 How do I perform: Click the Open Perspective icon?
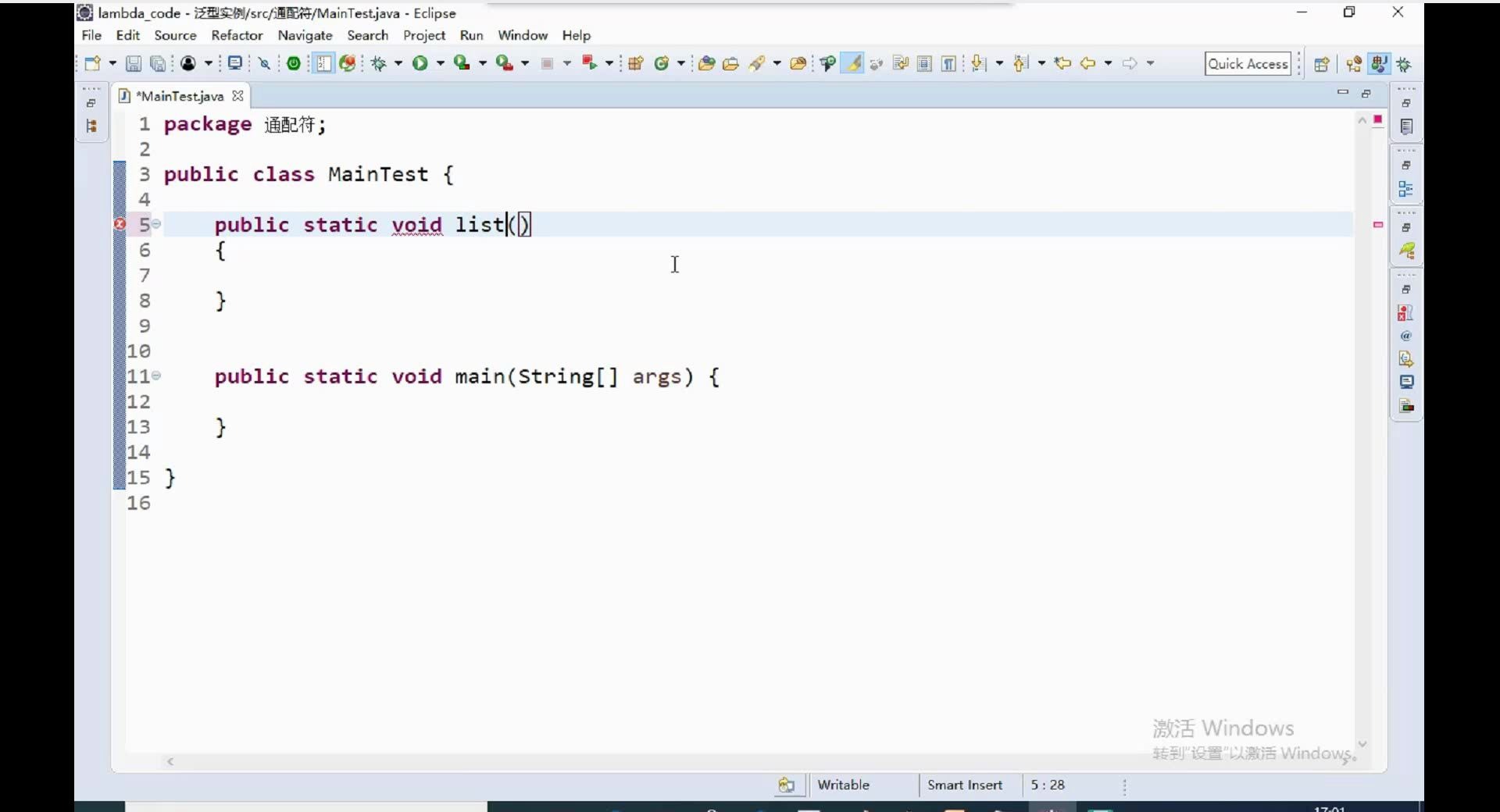pyautogui.click(x=1322, y=64)
